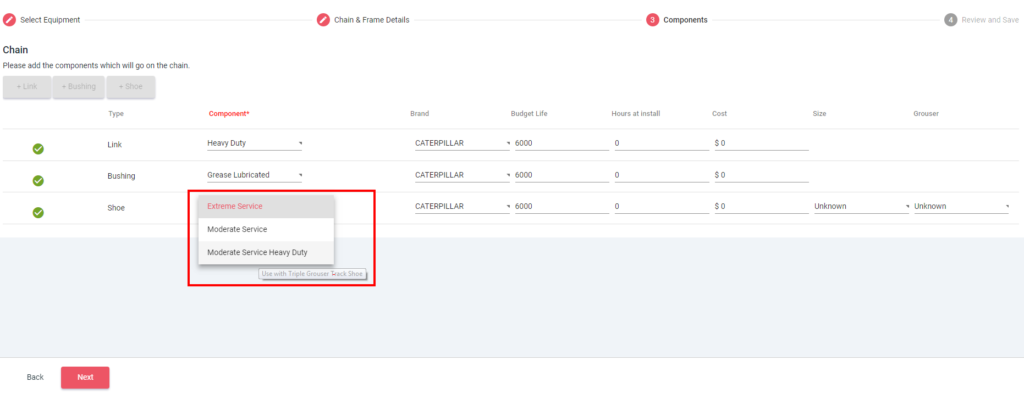Open Bushing component Grease Lubricated dropdown
This screenshot has width=1024, height=393.
[x=254, y=175]
